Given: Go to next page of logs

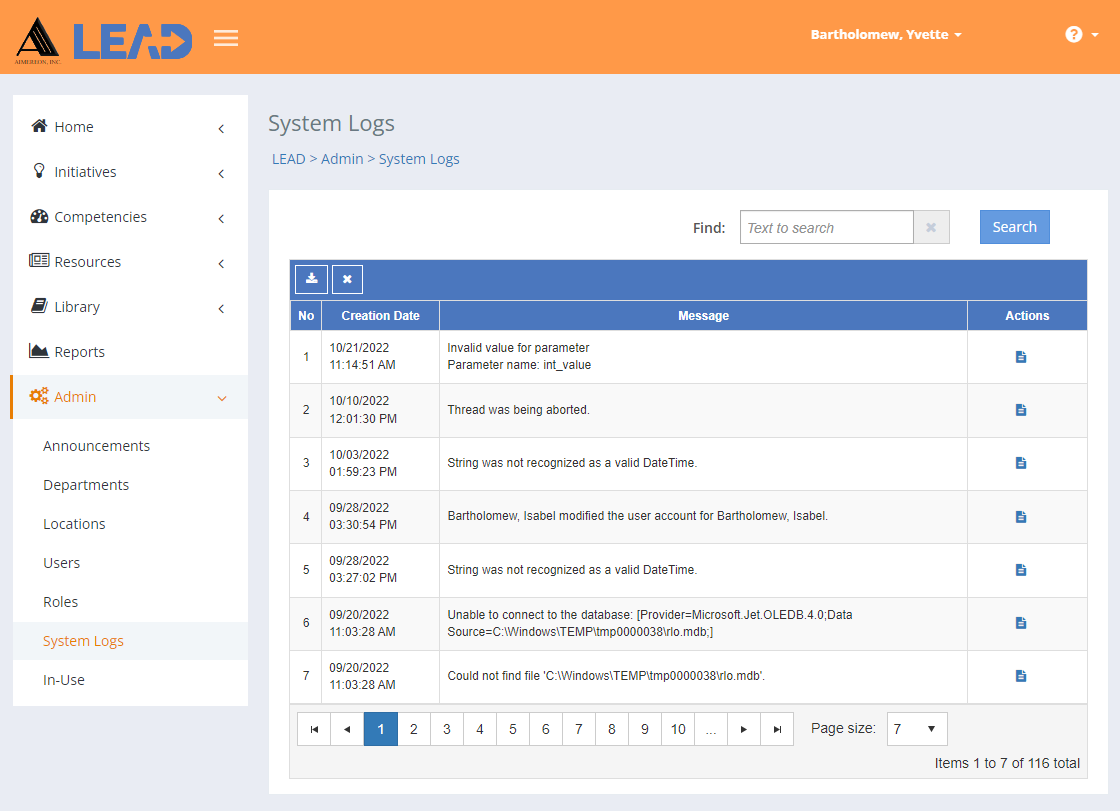Looking at the screenshot, I should [x=744, y=729].
